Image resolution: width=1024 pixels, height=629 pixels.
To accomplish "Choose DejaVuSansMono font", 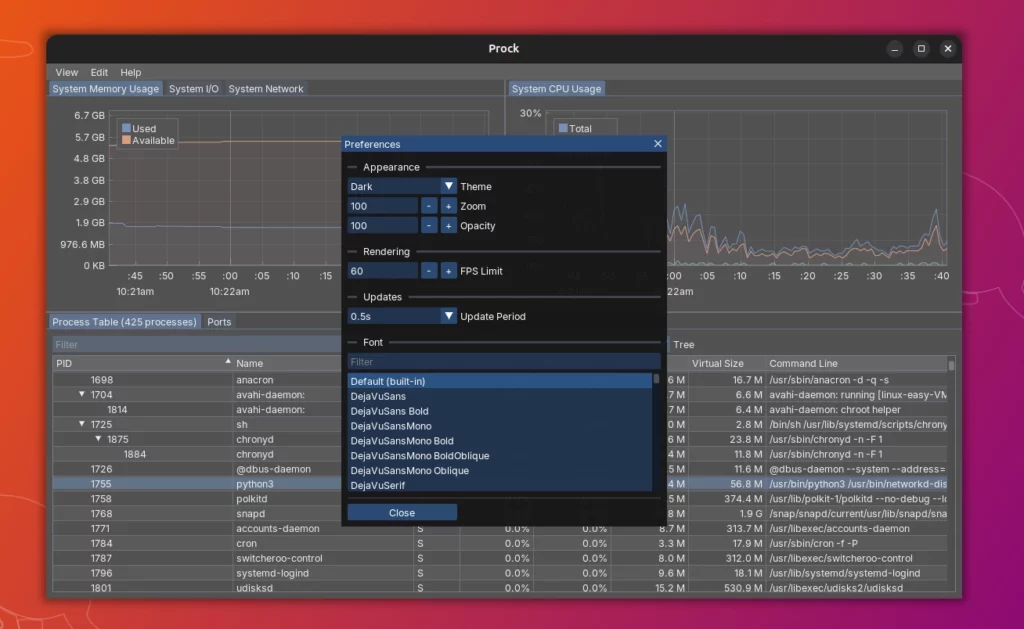I will point(500,426).
